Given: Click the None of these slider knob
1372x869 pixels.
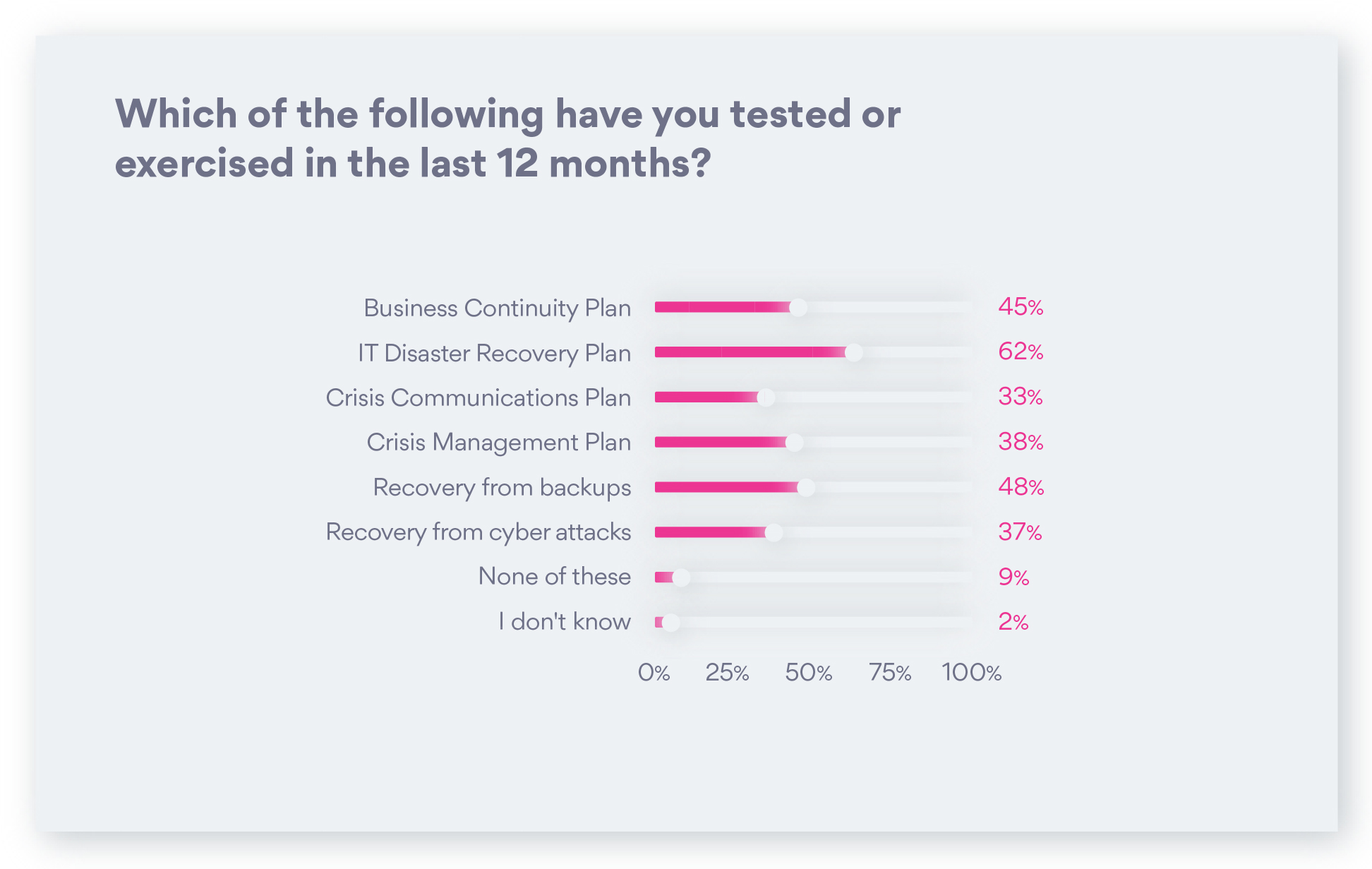Looking at the screenshot, I should pyautogui.click(x=681, y=577).
